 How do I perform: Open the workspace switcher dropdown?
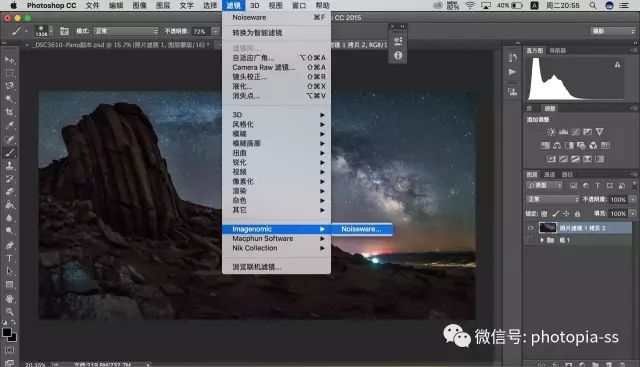coord(613,31)
